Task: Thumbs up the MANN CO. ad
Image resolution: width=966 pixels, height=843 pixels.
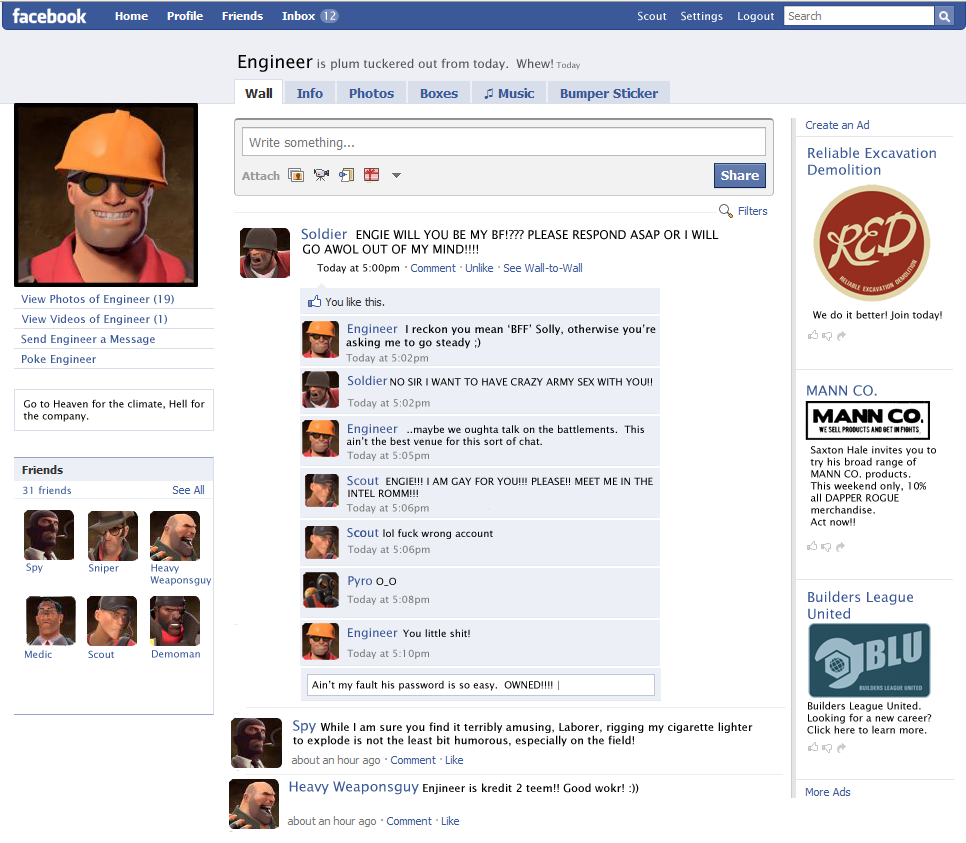Action: point(813,546)
